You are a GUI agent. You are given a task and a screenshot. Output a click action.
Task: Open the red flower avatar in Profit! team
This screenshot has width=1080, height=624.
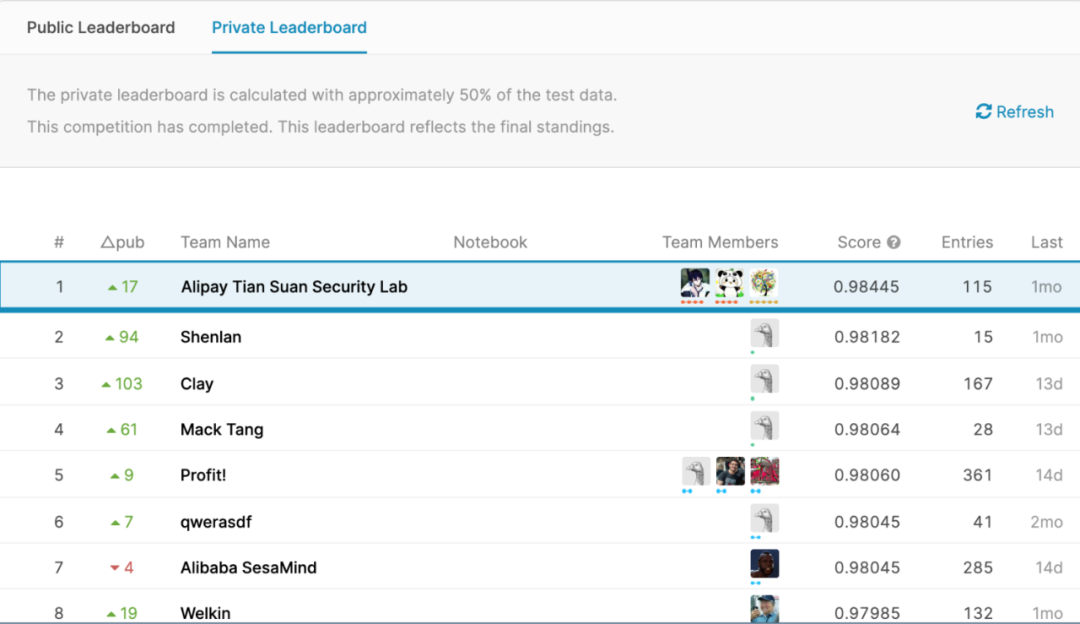(x=765, y=472)
